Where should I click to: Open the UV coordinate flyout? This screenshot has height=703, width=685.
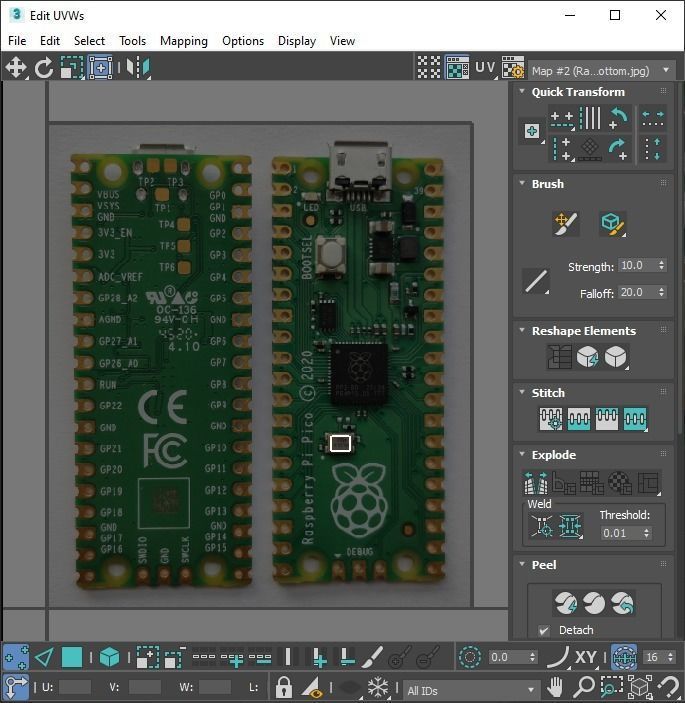486,68
